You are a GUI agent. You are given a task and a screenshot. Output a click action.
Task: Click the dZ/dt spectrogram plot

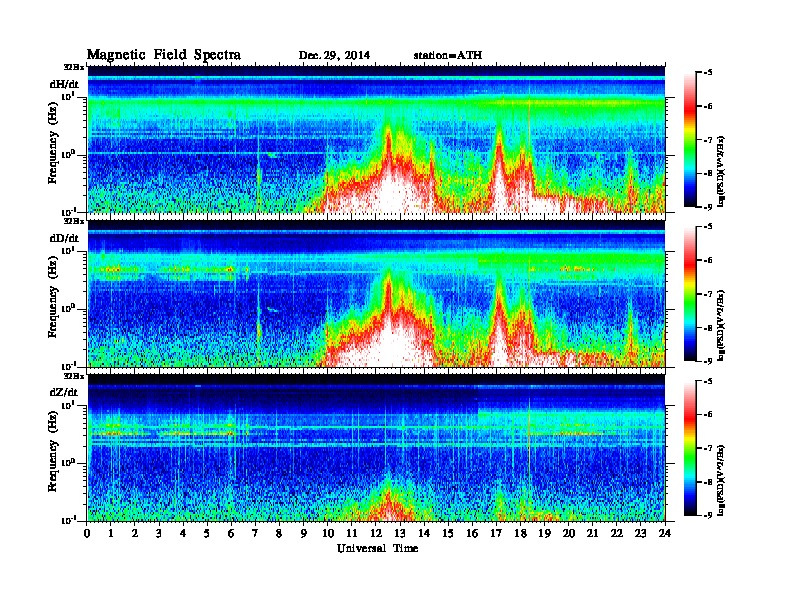pyautogui.click(x=376, y=448)
